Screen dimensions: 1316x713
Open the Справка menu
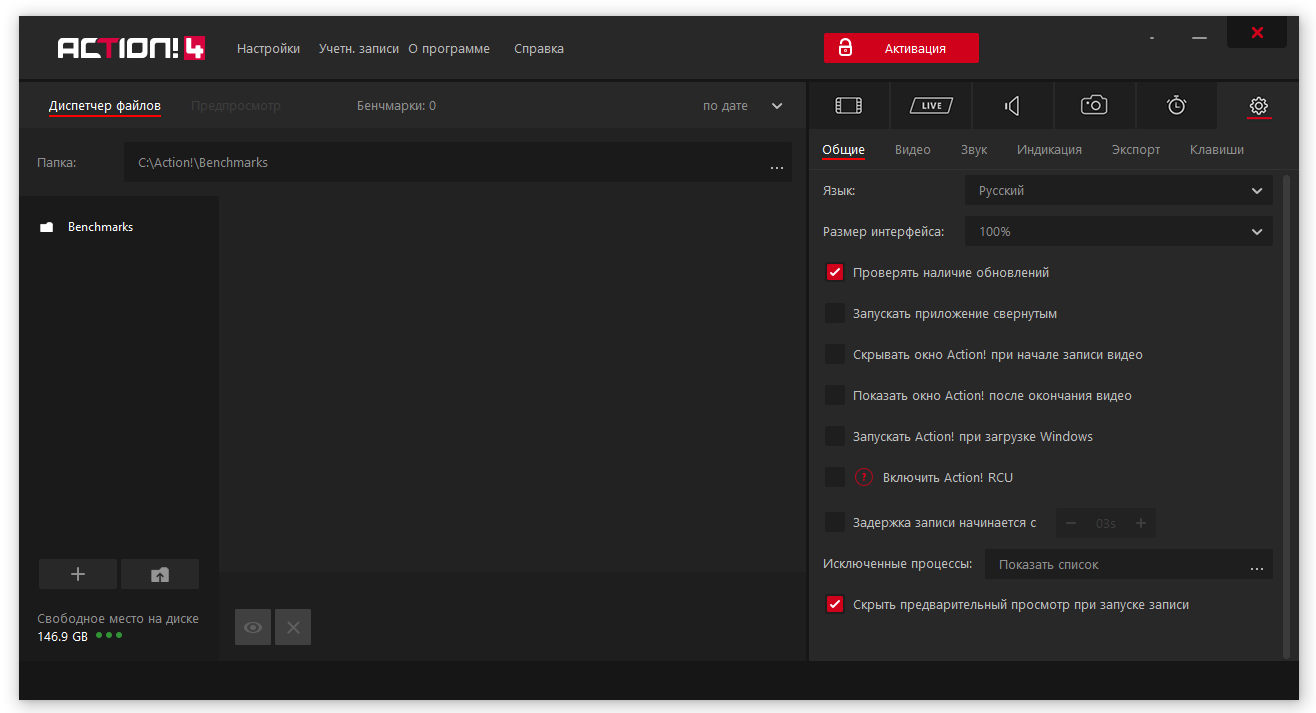click(x=538, y=49)
